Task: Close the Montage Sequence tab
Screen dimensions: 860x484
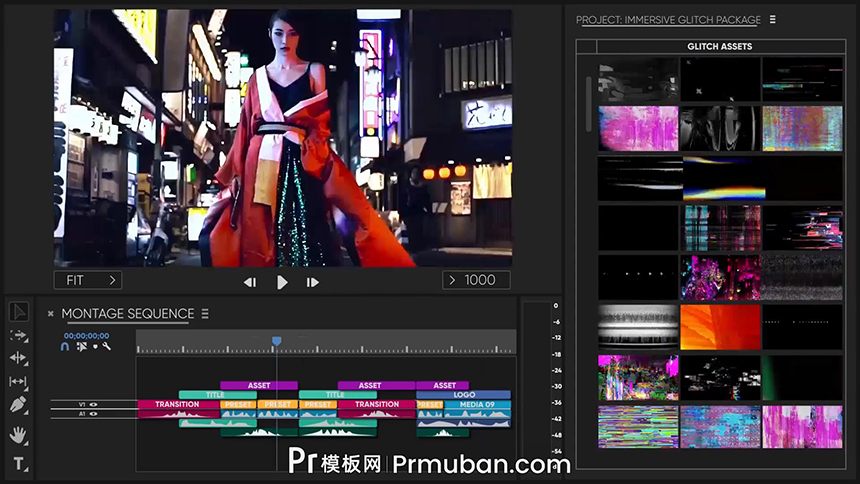Action: pyautogui.click(x=50, y=314)
